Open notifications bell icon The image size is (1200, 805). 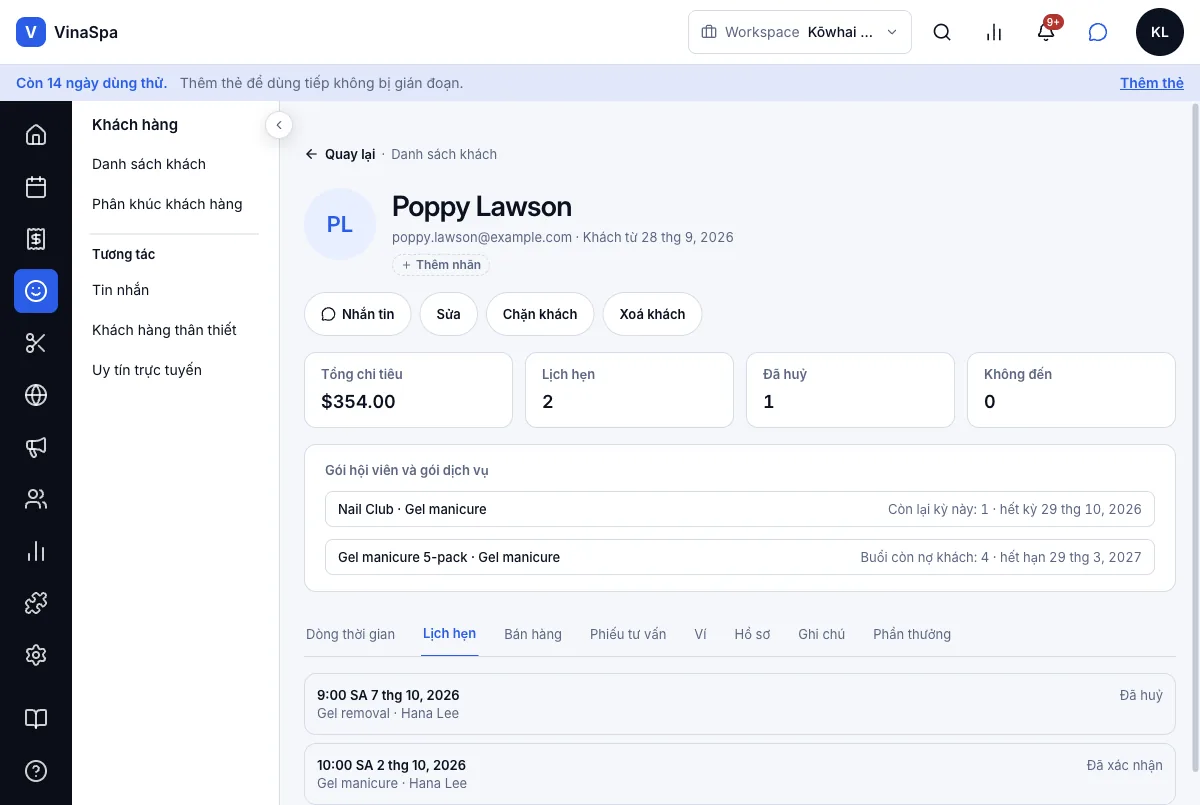1046,32
